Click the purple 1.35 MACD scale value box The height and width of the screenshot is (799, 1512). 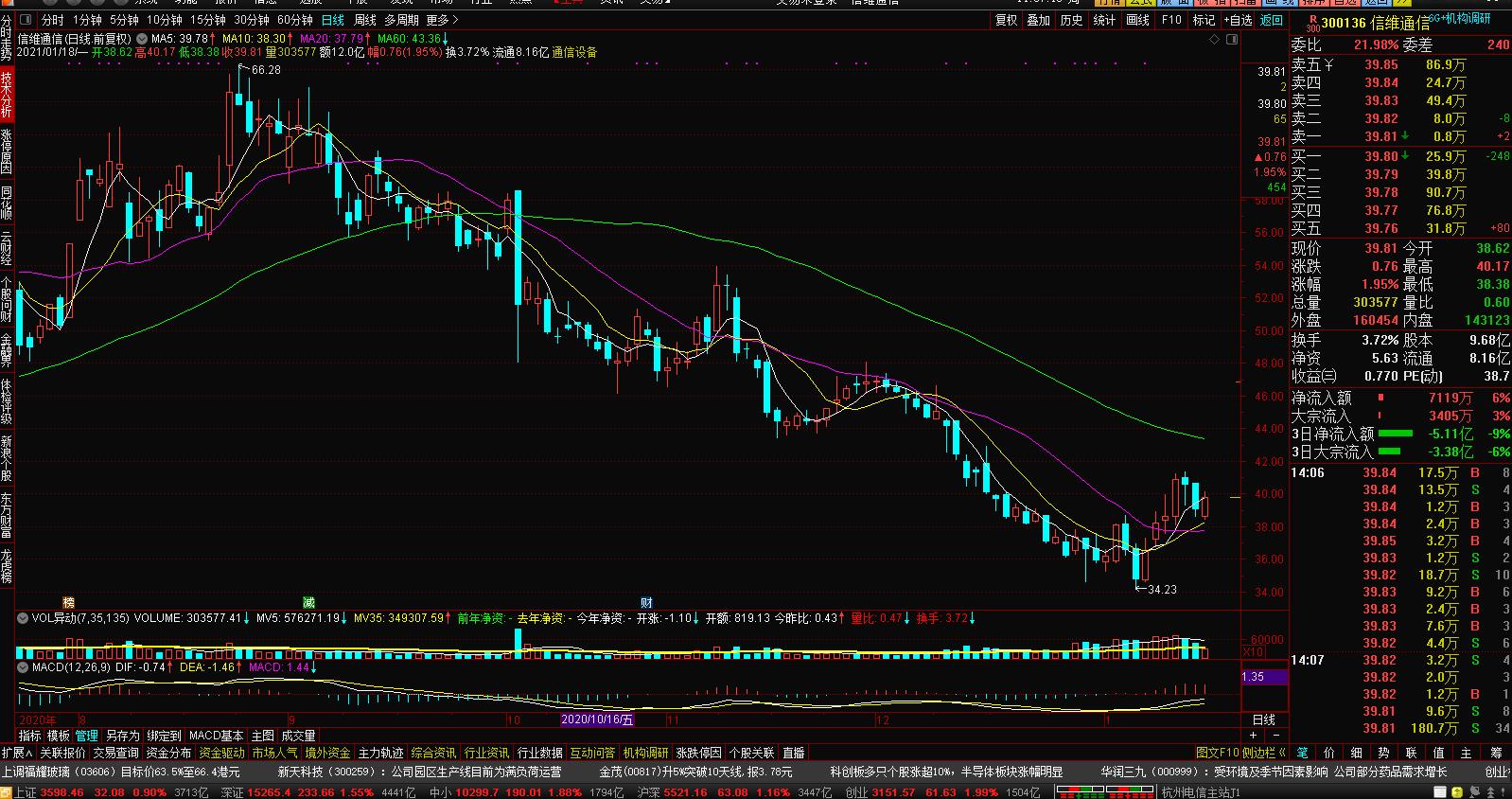point(1264,677)
